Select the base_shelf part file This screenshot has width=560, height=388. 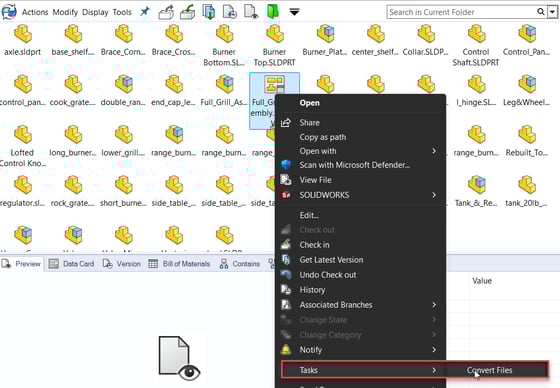pyautogui.click(x=73, y=40)
